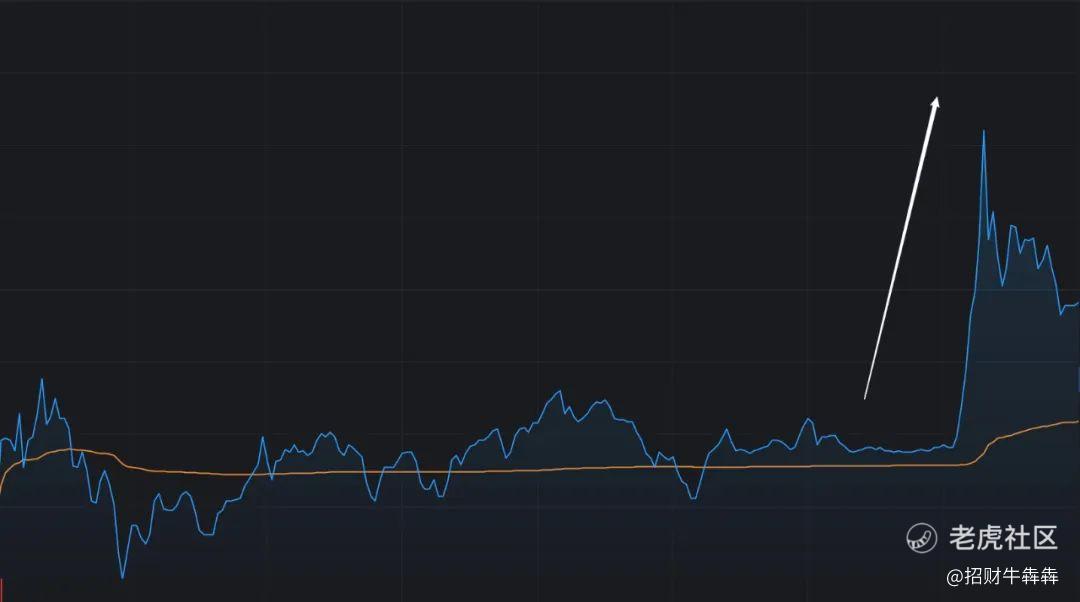Click the highest peak of the blue price line
The image size is (1080, 602).
click(x=983, y=132)
